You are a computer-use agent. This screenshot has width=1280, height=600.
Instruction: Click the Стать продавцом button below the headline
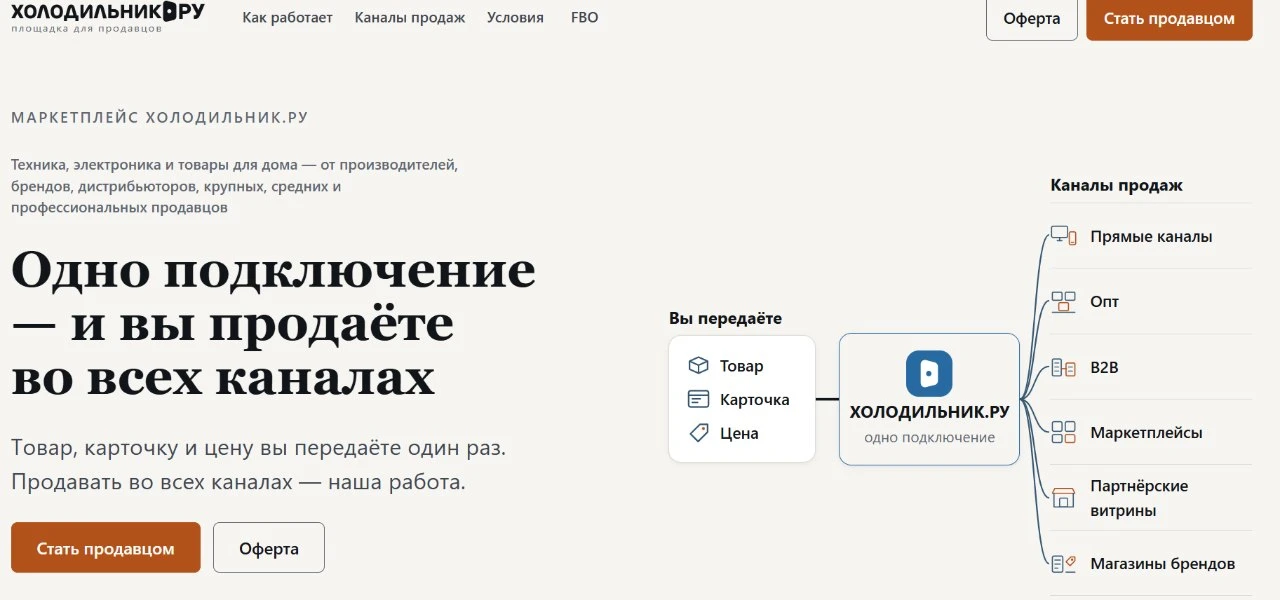(x=106, y=548)
